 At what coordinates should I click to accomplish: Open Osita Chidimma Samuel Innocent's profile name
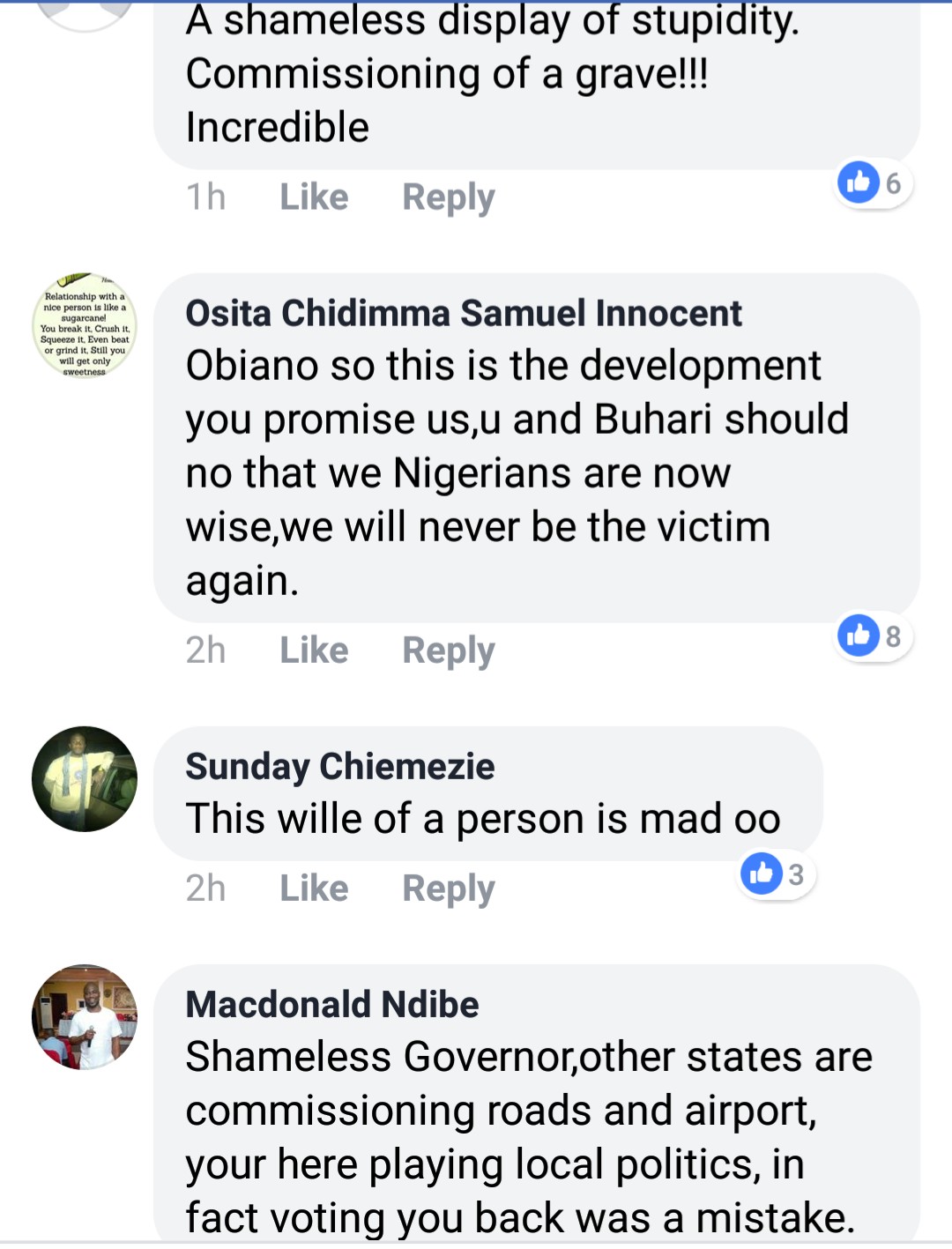(464, 314)
